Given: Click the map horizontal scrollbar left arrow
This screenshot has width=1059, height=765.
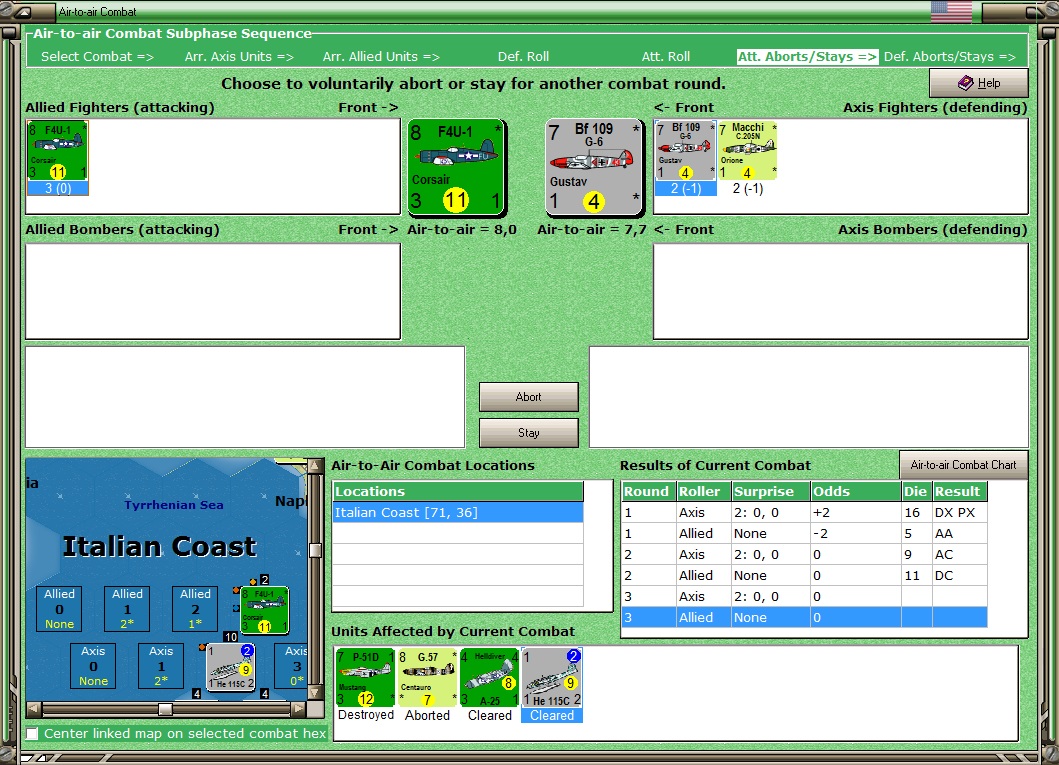Looking at the screenshot, I should click(x=33, y=709).
